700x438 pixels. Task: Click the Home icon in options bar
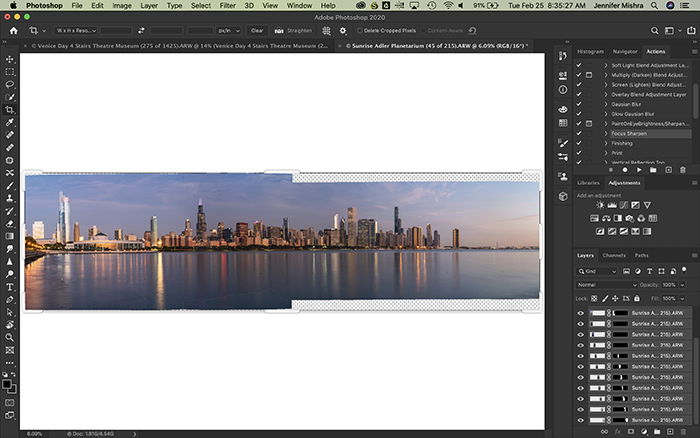coord(14,31)
